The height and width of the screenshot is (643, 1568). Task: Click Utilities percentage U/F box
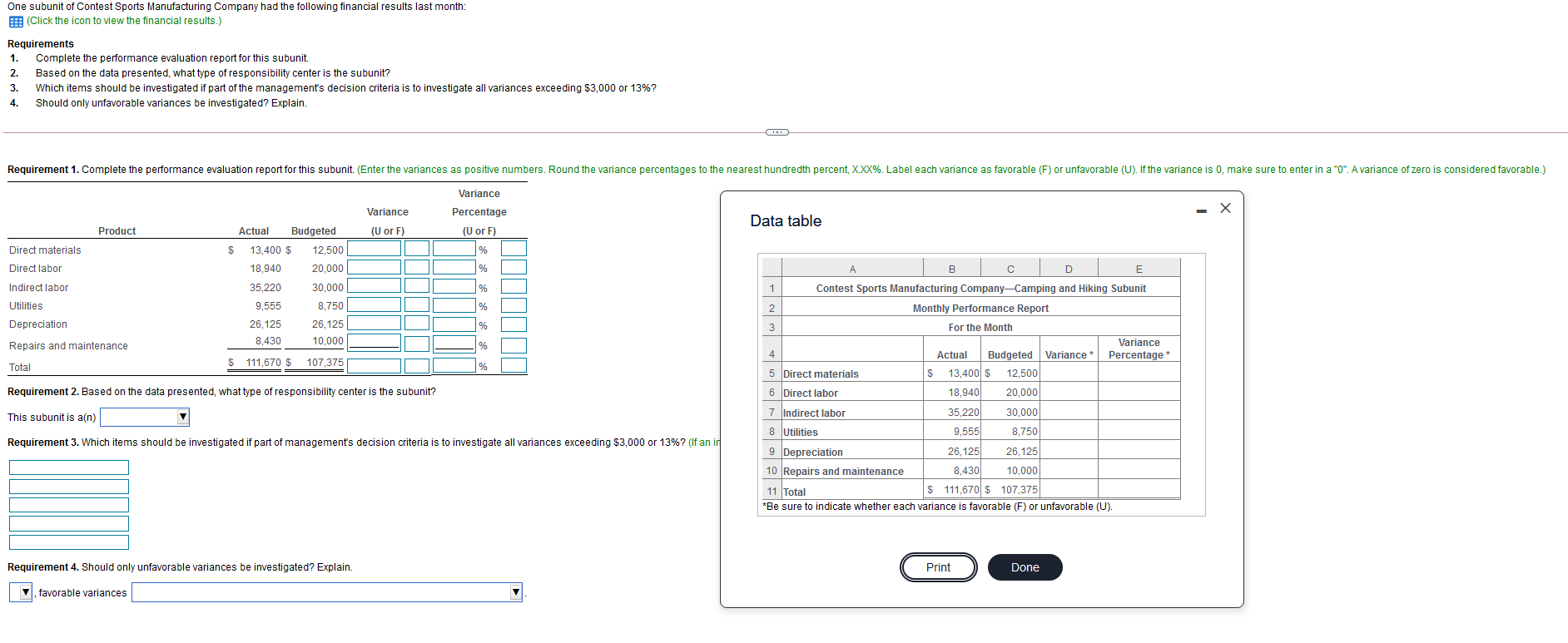pos(514,304)
